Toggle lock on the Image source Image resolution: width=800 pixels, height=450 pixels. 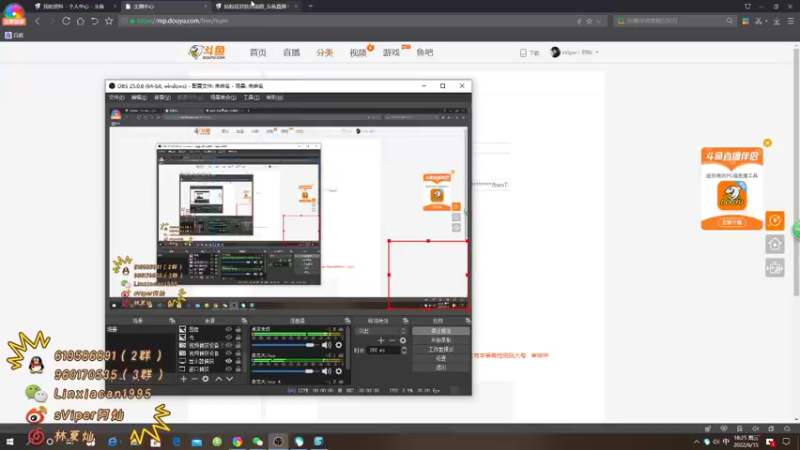pos(238,330)
